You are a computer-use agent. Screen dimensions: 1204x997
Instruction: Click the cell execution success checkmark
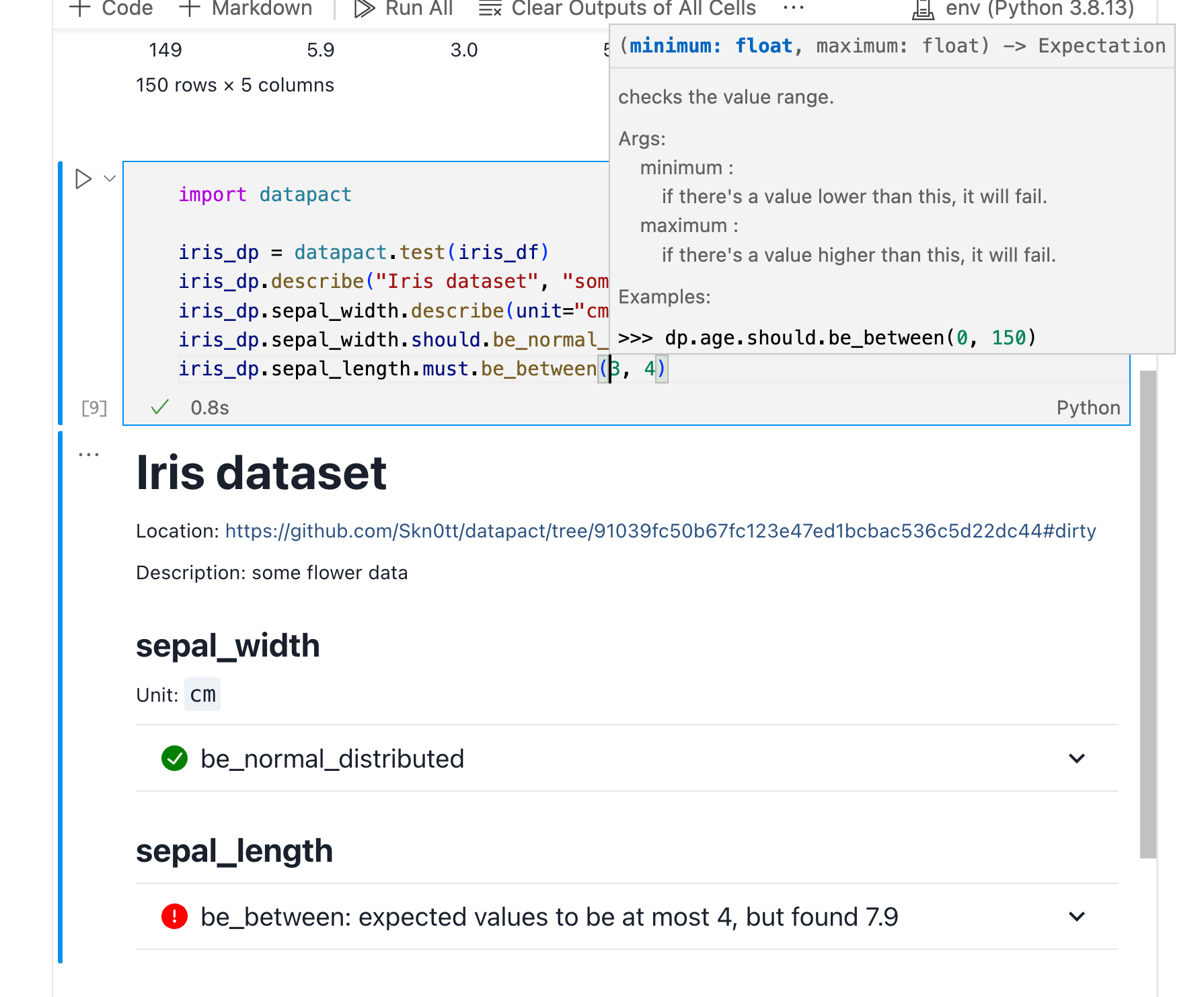pyautogui.click(x=159, y=407)
